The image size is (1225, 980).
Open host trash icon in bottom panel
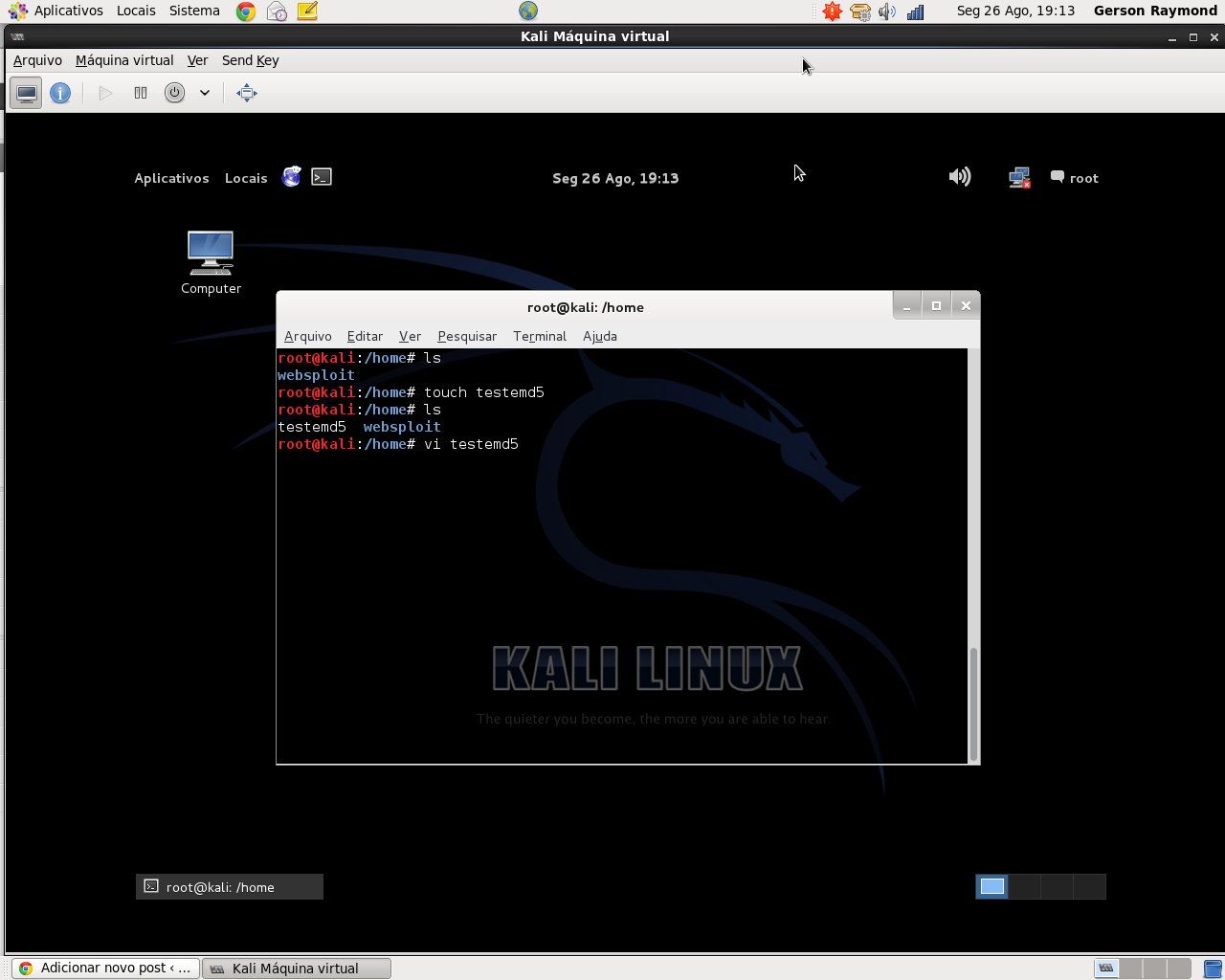(1212, 969)
